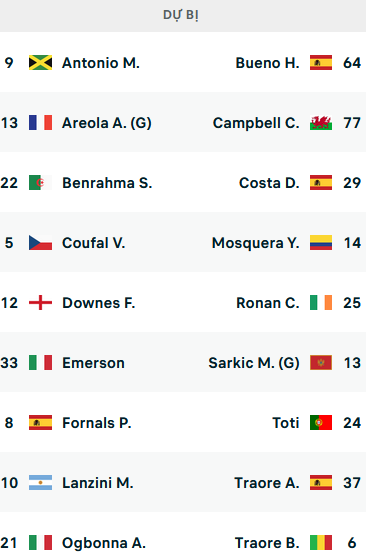Select player Traore A.
This screenshot has height=556, width=366.
pyautogui.click(x=267, y=483)
